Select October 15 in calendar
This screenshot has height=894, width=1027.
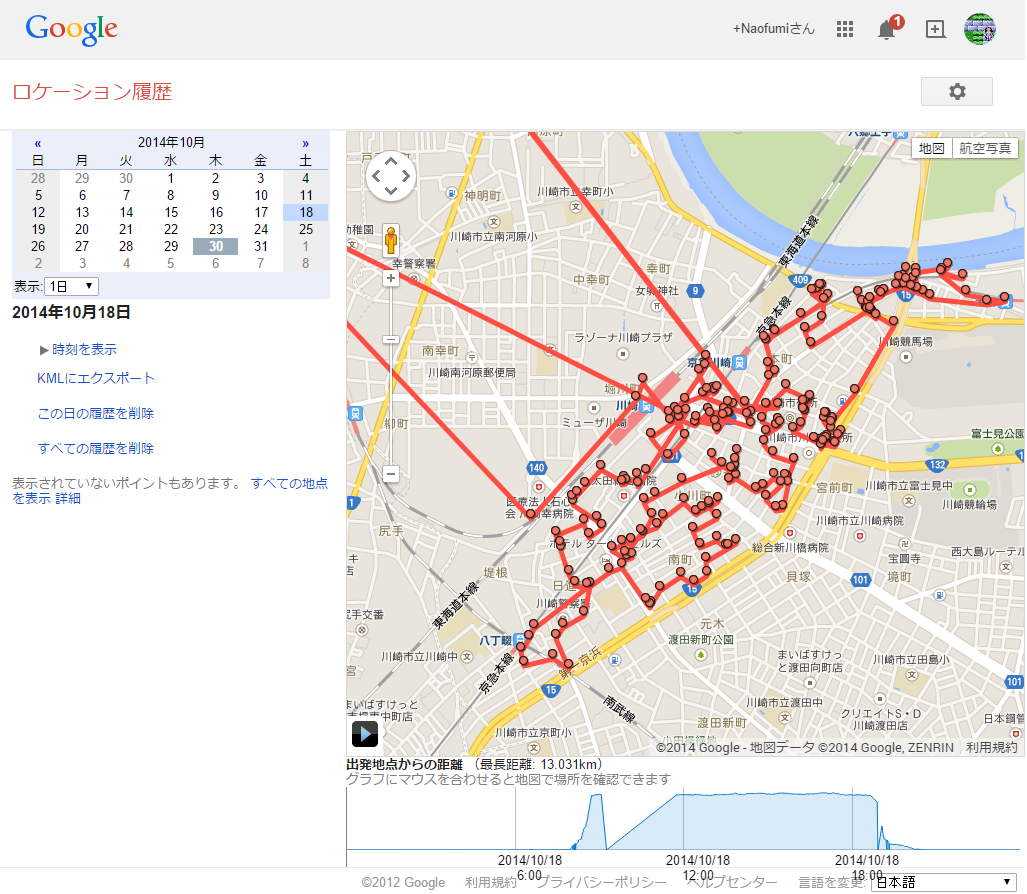170,212
